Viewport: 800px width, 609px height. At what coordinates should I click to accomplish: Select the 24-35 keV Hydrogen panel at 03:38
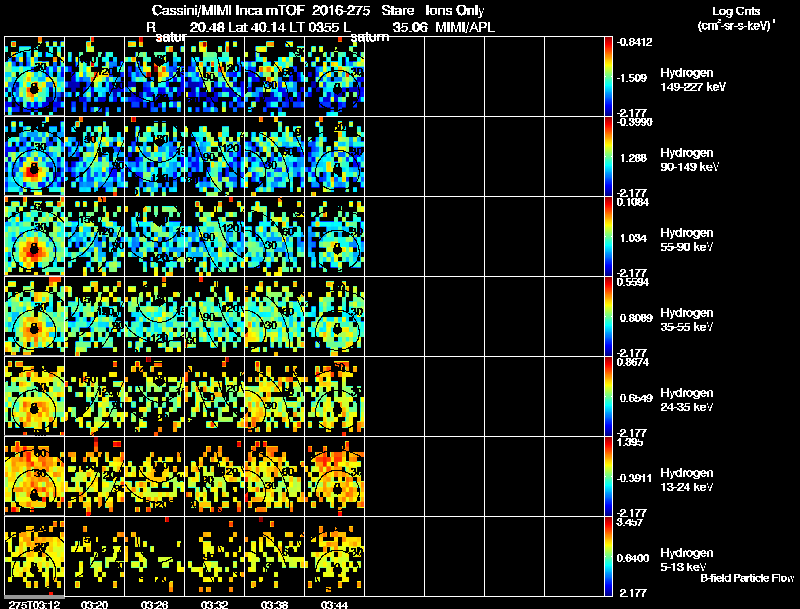[275, 397]
